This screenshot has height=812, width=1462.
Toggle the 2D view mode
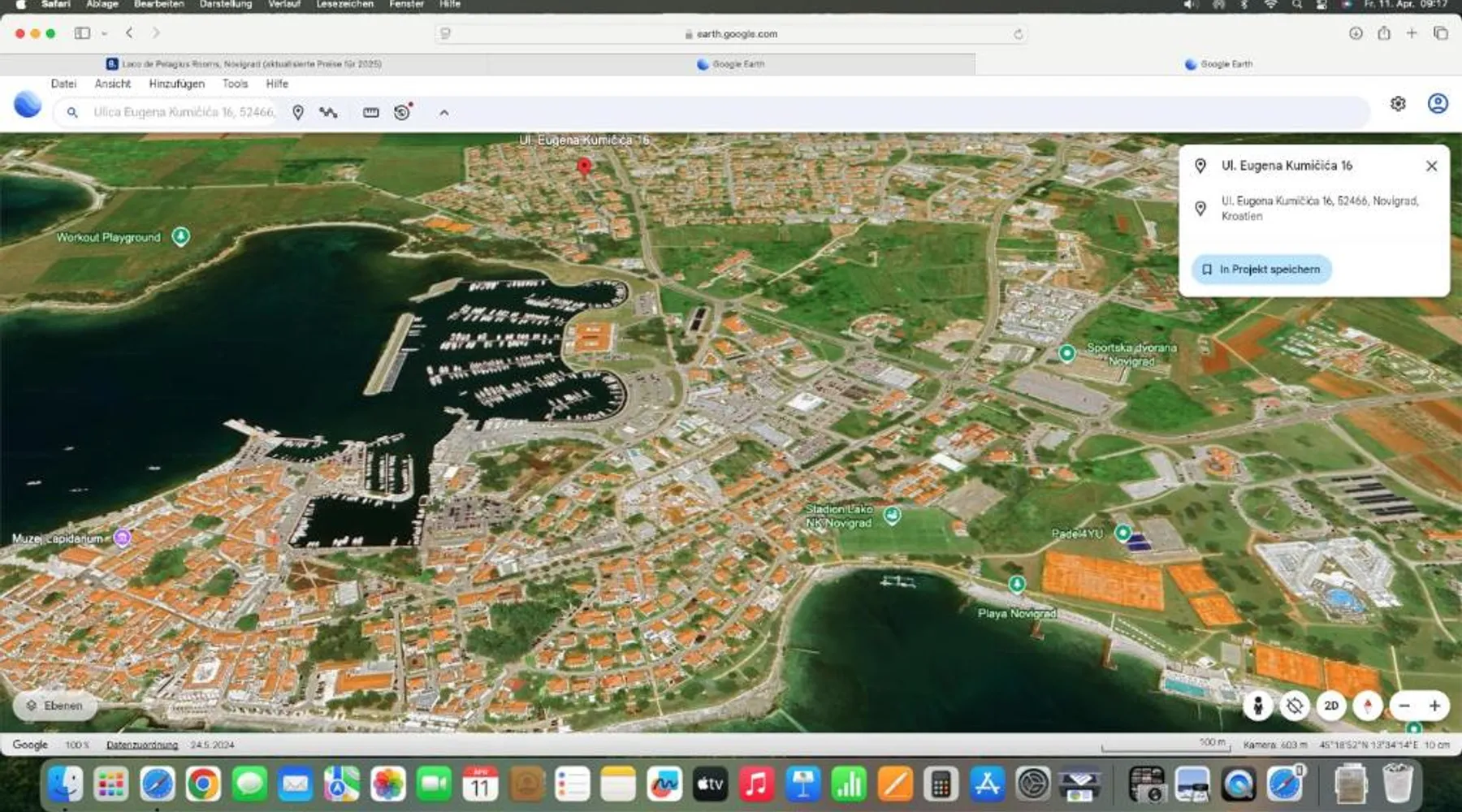click(1331, 706)
